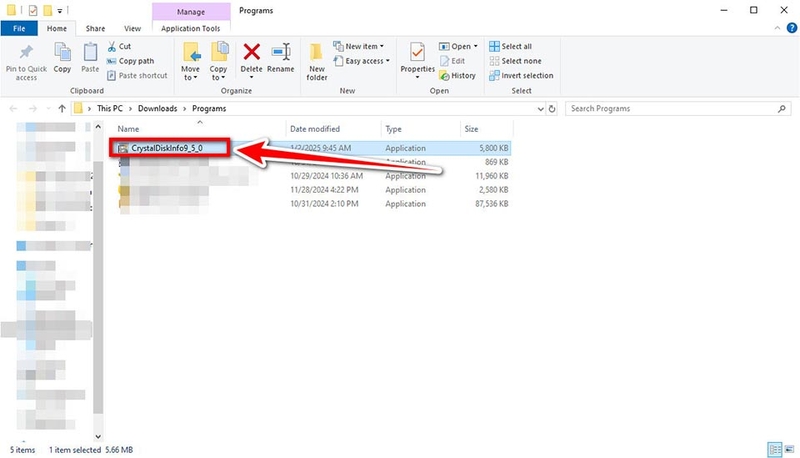Open the File menu
Image resolution: width=800 pixels, height=458 pixels.
click(19, 29)
